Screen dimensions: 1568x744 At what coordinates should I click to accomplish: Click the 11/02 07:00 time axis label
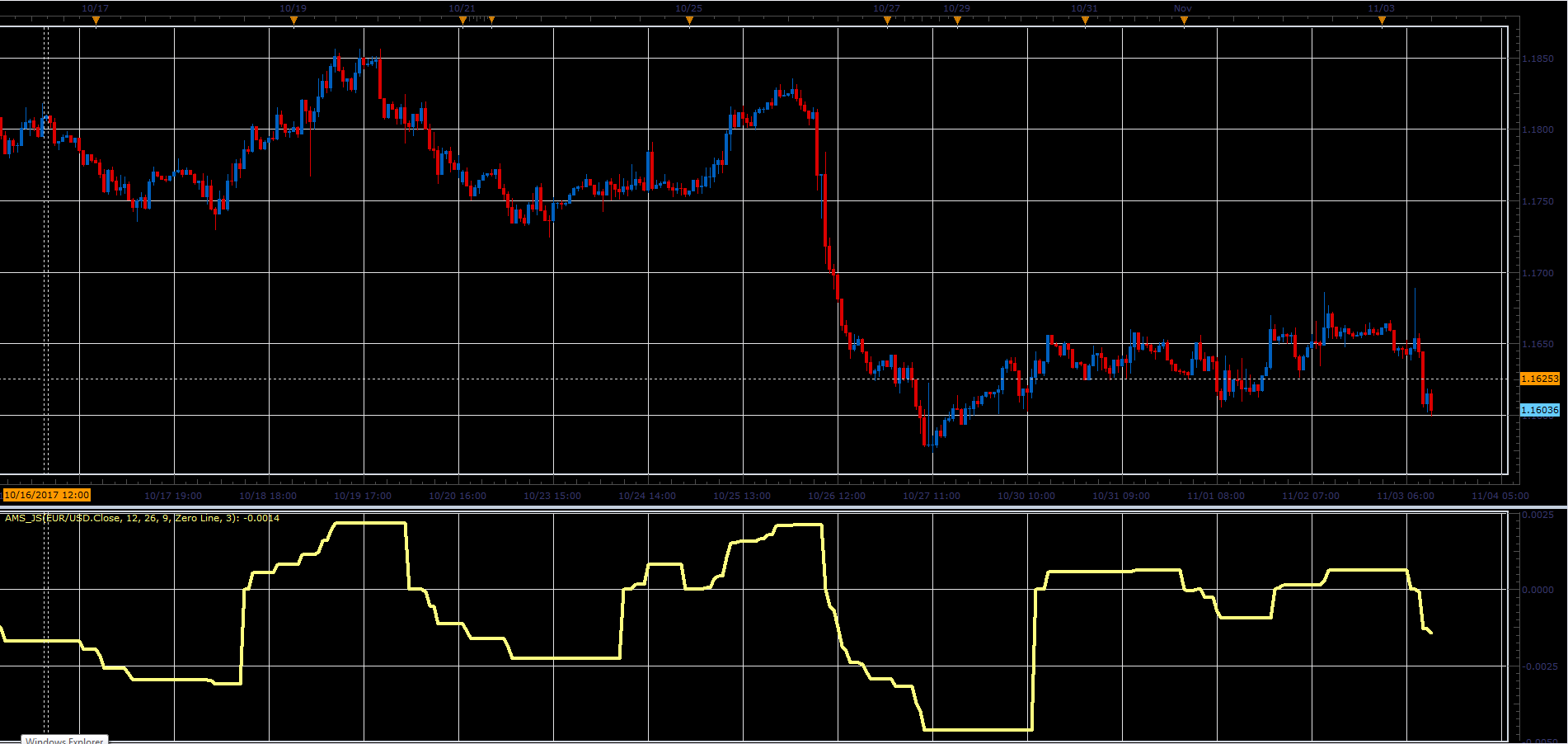(1311, 496)
